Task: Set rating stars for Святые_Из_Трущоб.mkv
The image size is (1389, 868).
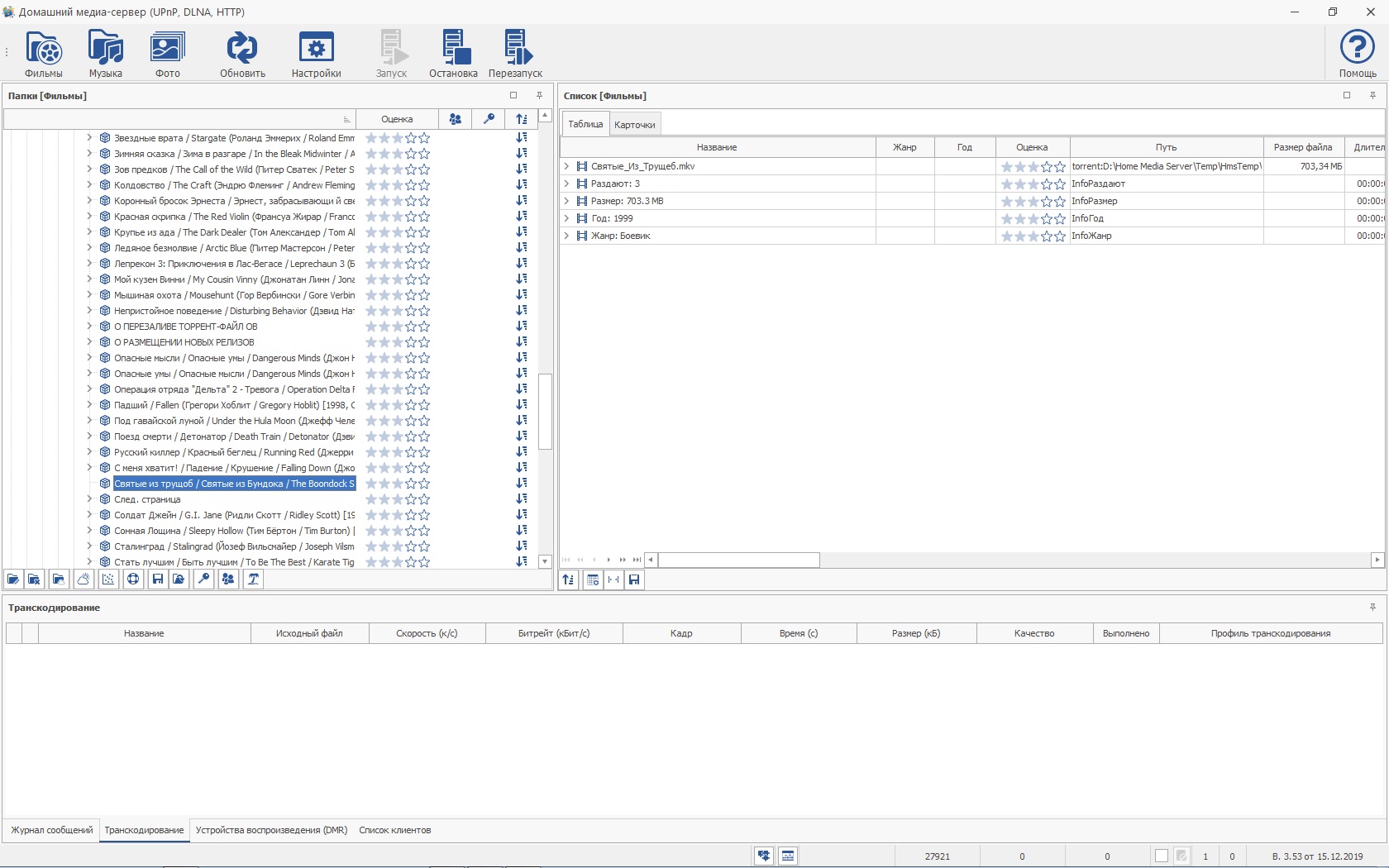Action: (x=1033, y=167)
